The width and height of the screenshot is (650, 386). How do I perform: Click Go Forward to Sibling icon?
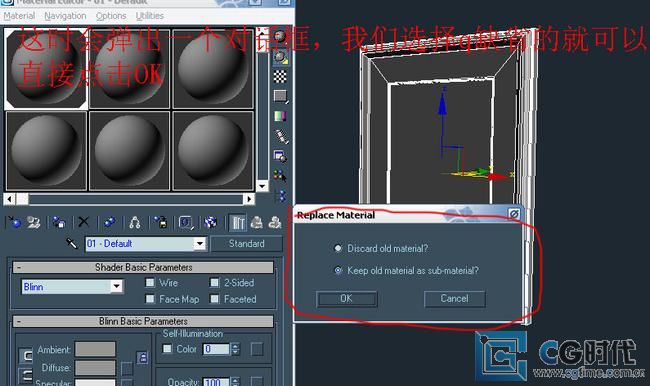point(275,223)
